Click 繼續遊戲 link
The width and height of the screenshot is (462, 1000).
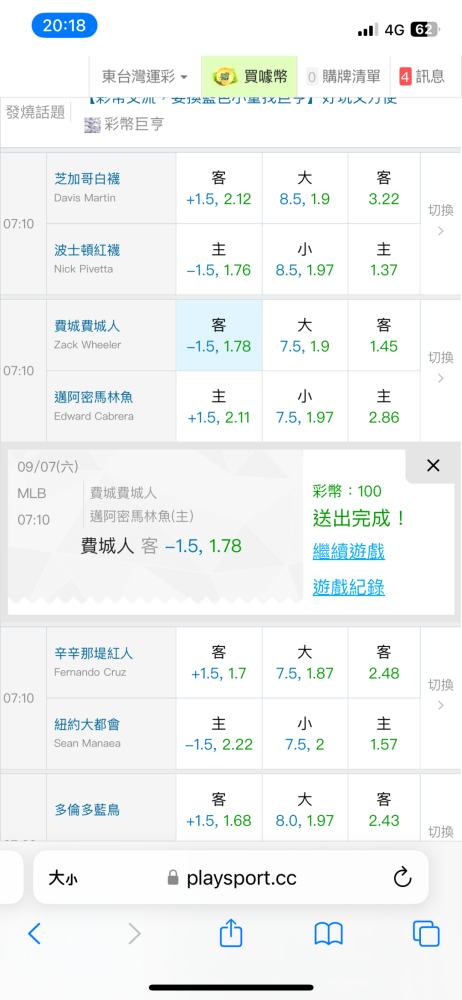(x=348, y=551)
